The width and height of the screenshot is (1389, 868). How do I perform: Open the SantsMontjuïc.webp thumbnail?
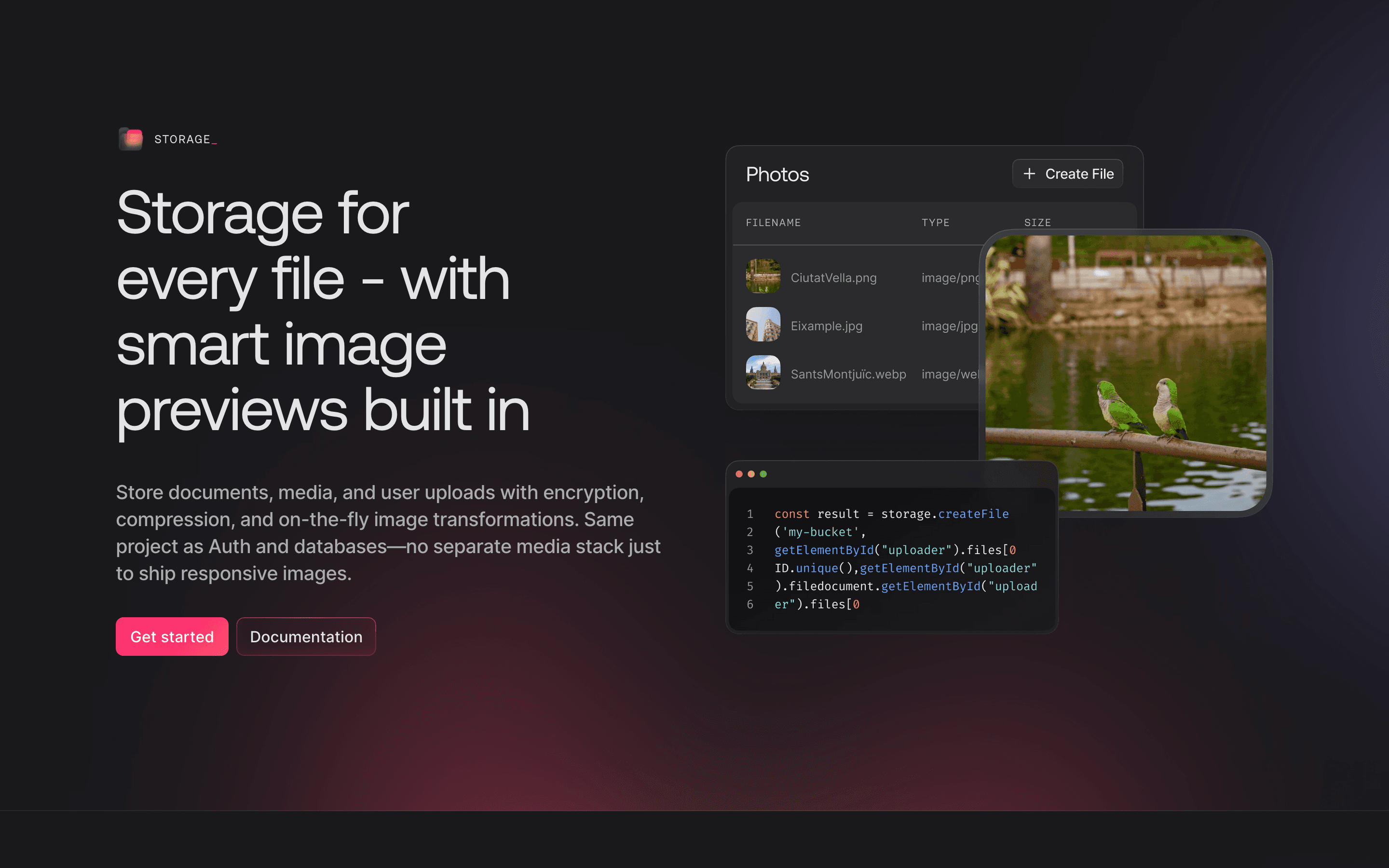[x=763, y=373]
